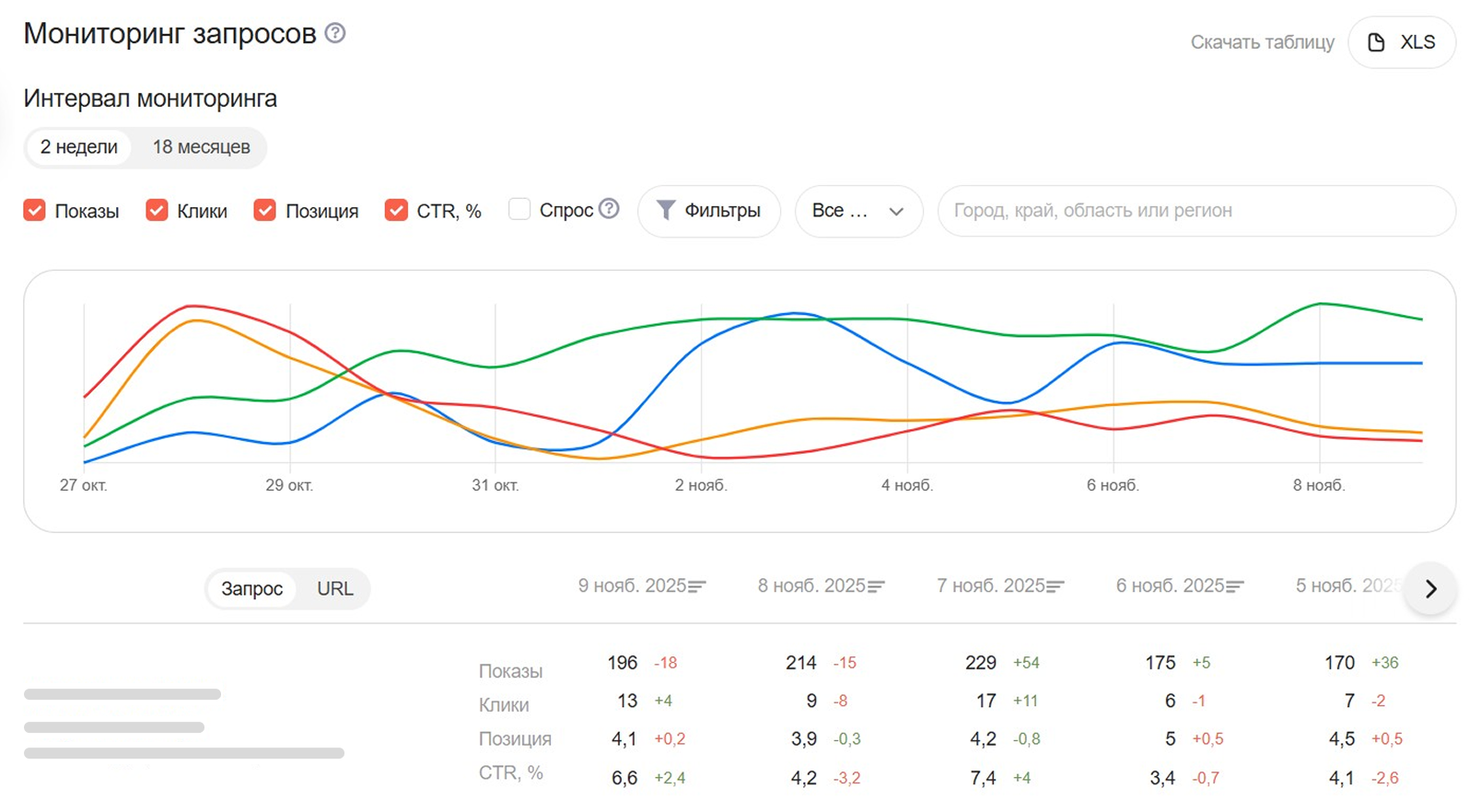Sort by 6 нояб. 2025 column icon
The image size is (1481, 812).
click(1235, 586)
